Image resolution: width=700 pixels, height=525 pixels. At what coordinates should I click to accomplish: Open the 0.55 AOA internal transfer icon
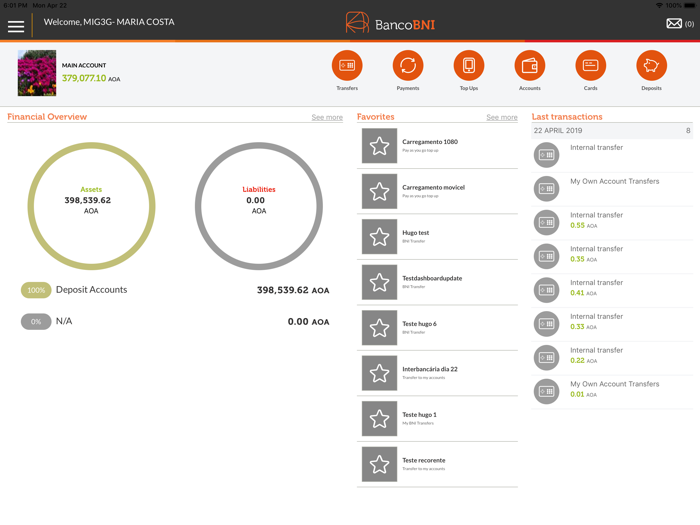(546, 222)
